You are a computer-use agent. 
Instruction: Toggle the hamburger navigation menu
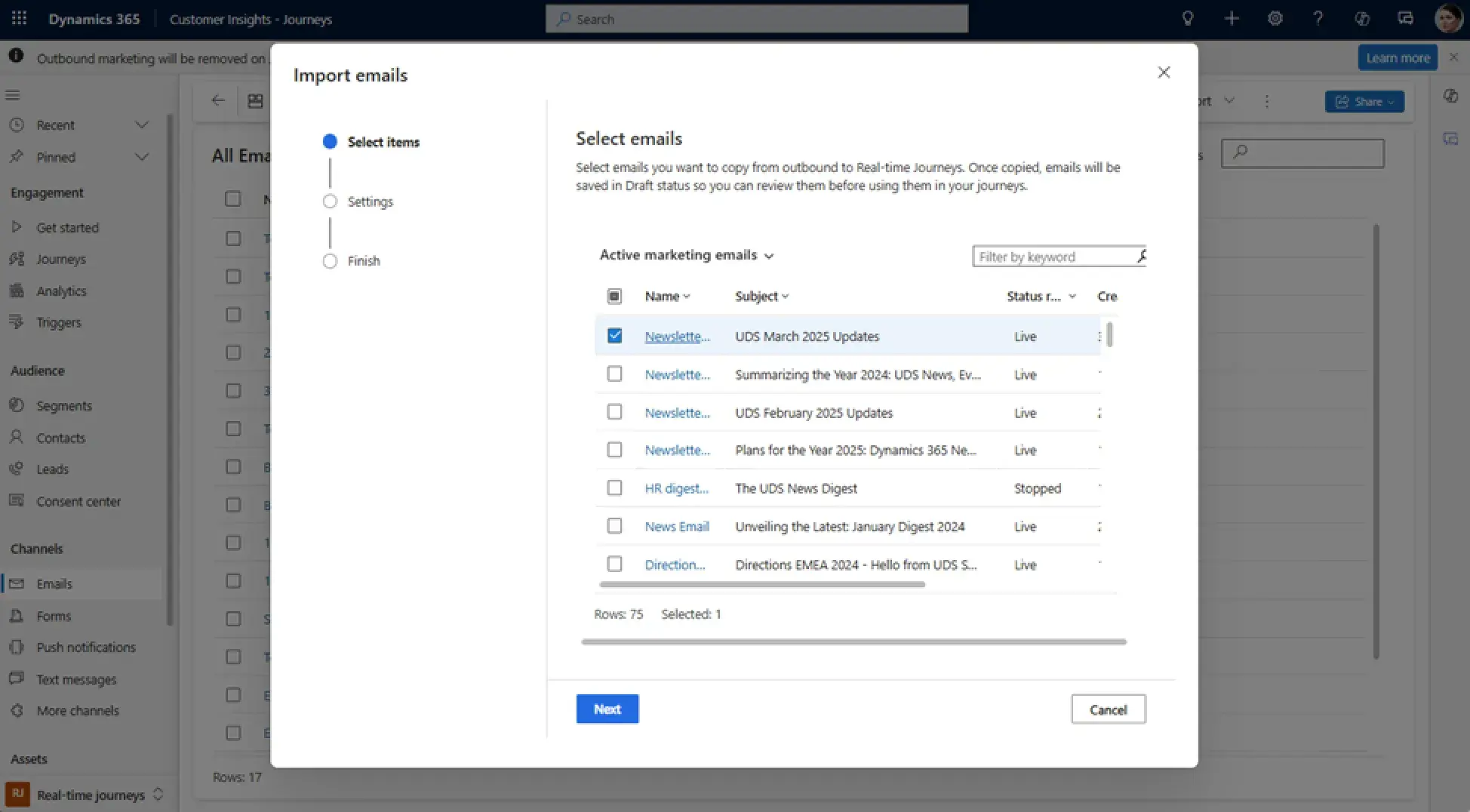click(13, 95)
